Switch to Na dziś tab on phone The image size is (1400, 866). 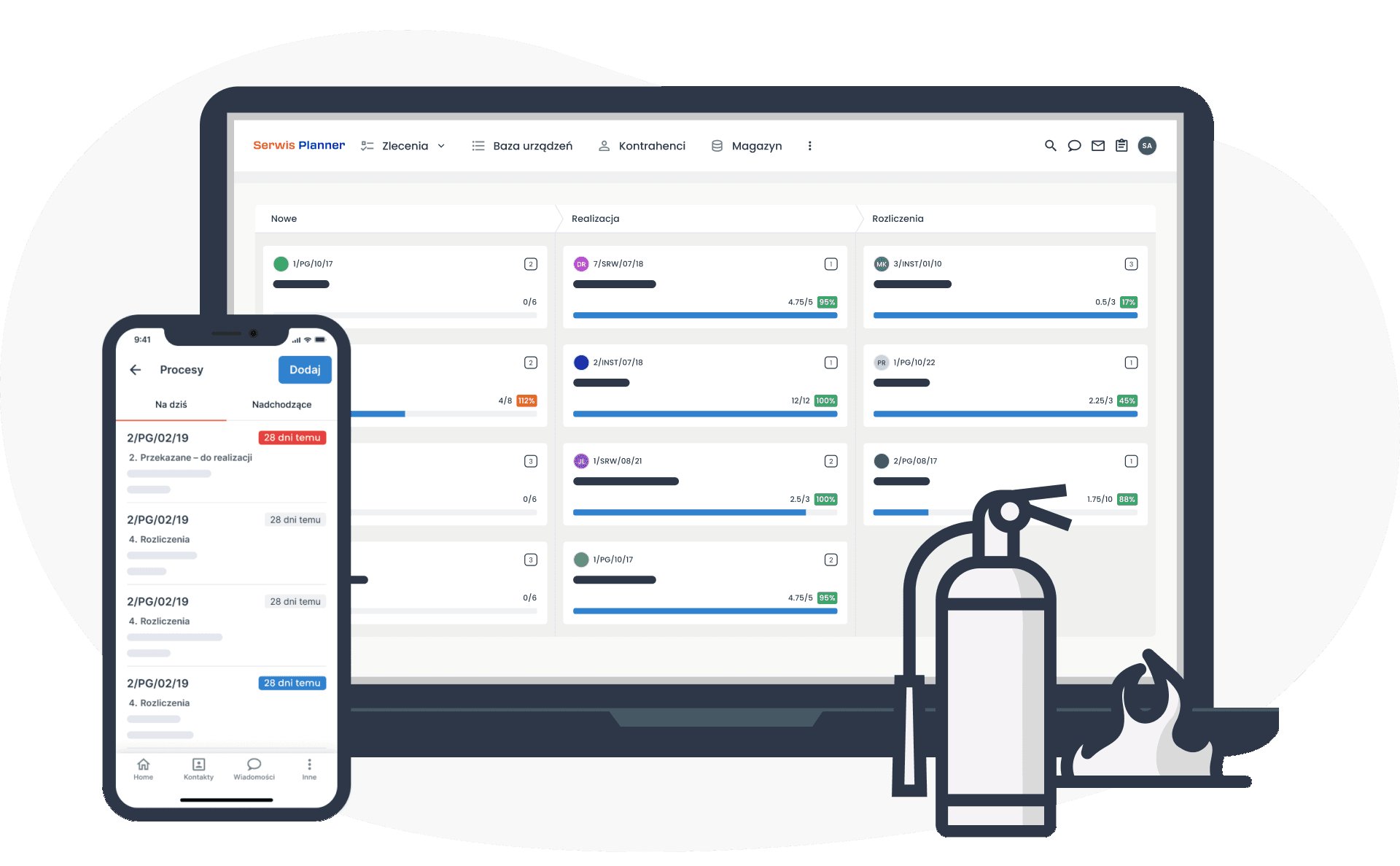pyautogui.click(x=171, y=404)
